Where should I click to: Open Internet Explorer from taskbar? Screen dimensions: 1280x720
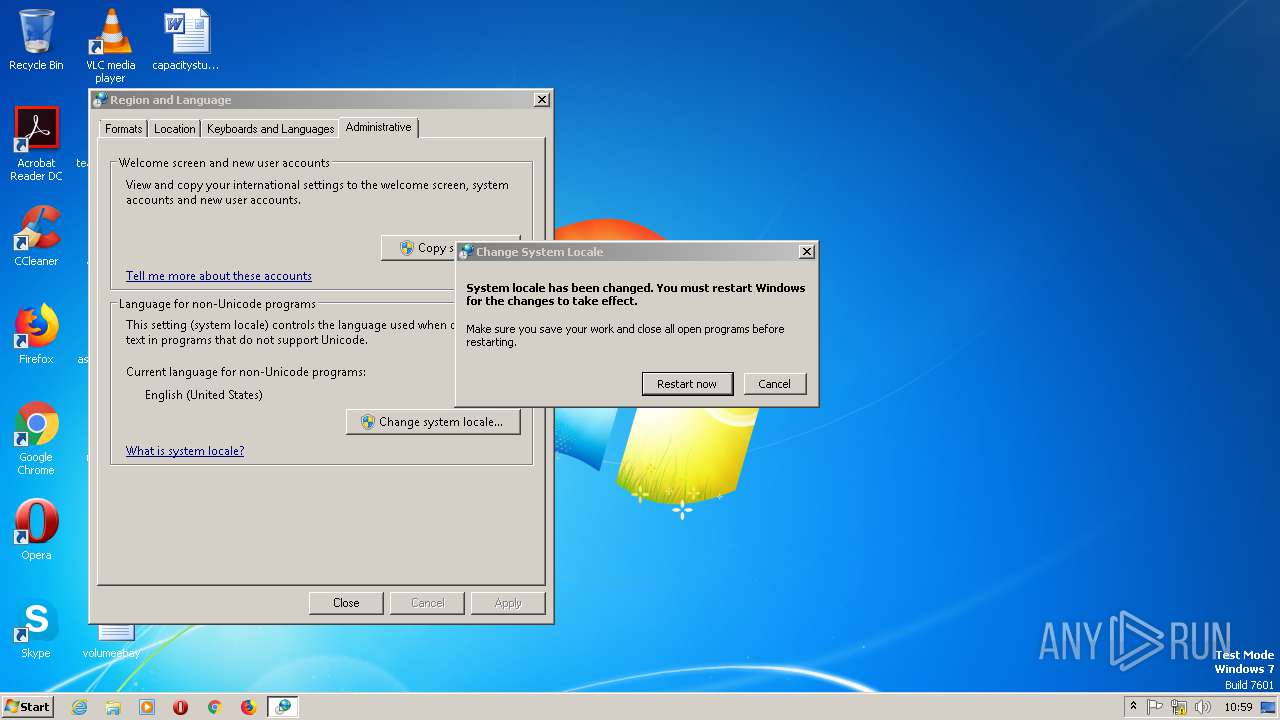click(x=79, y=707)
